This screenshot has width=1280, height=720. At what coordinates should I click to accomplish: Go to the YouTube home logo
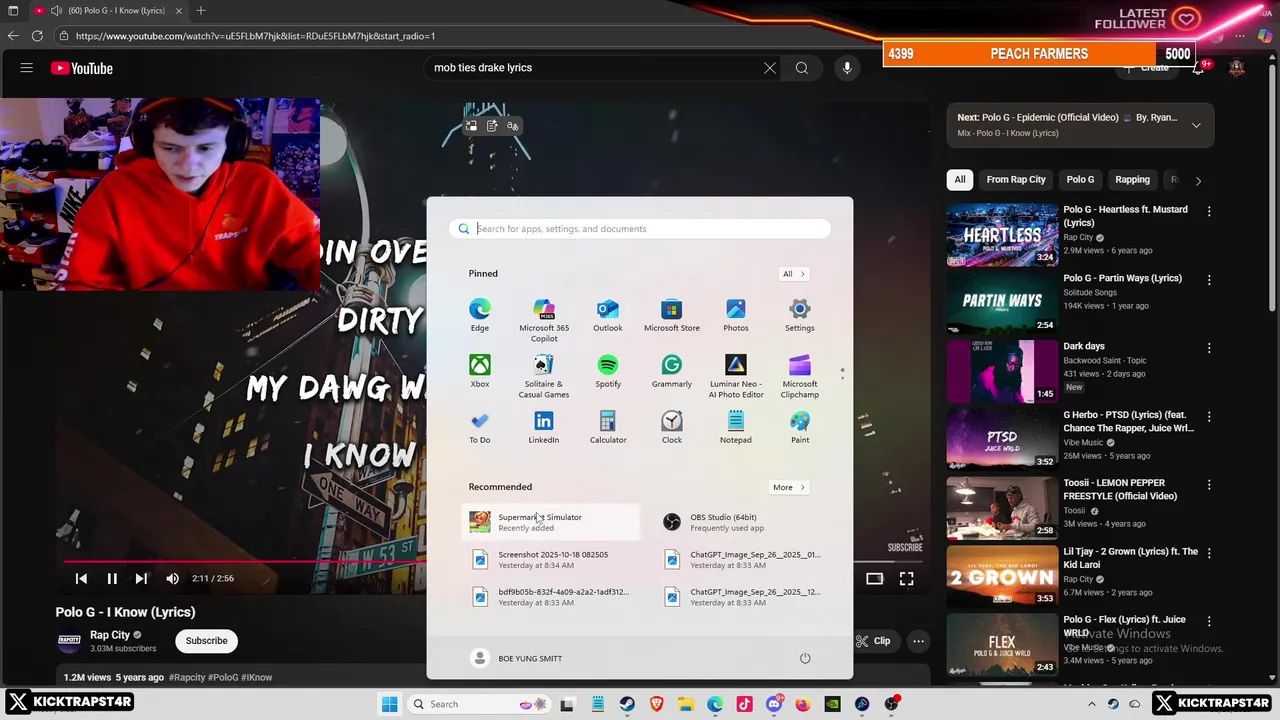(x=82, y=68)
